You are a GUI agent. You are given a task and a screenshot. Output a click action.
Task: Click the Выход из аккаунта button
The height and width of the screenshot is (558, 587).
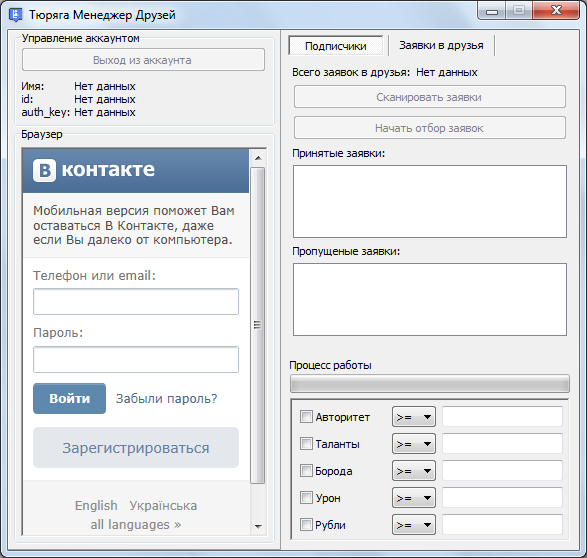pyautogui.click(x=143, y=60)
